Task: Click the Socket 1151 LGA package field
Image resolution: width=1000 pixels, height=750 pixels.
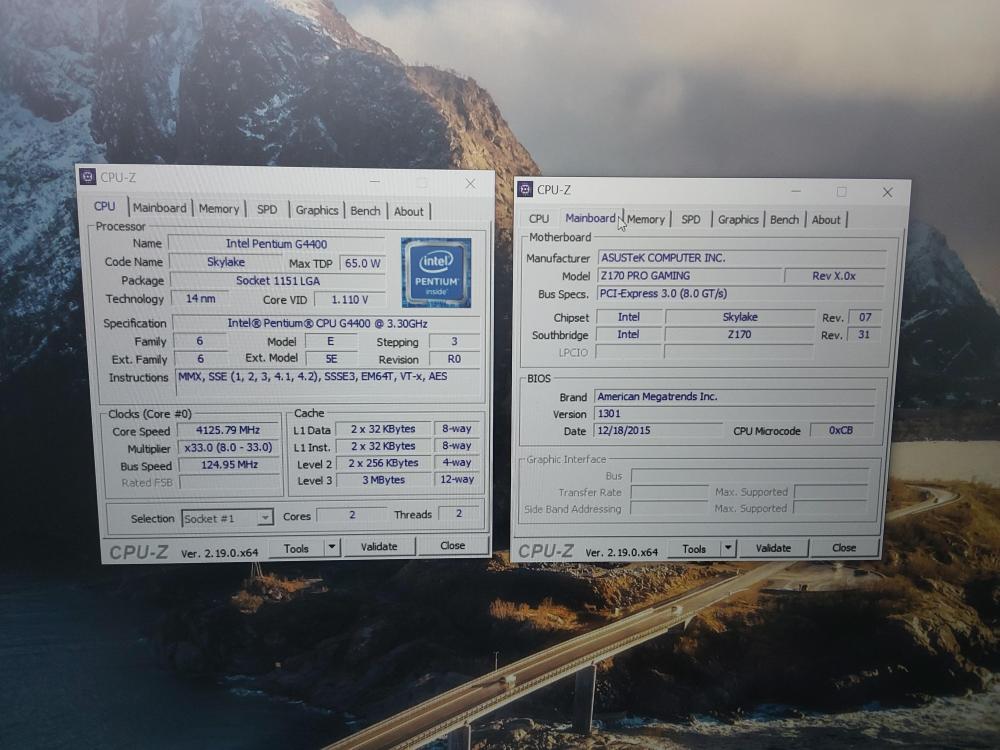Action: tap(277, 281)
